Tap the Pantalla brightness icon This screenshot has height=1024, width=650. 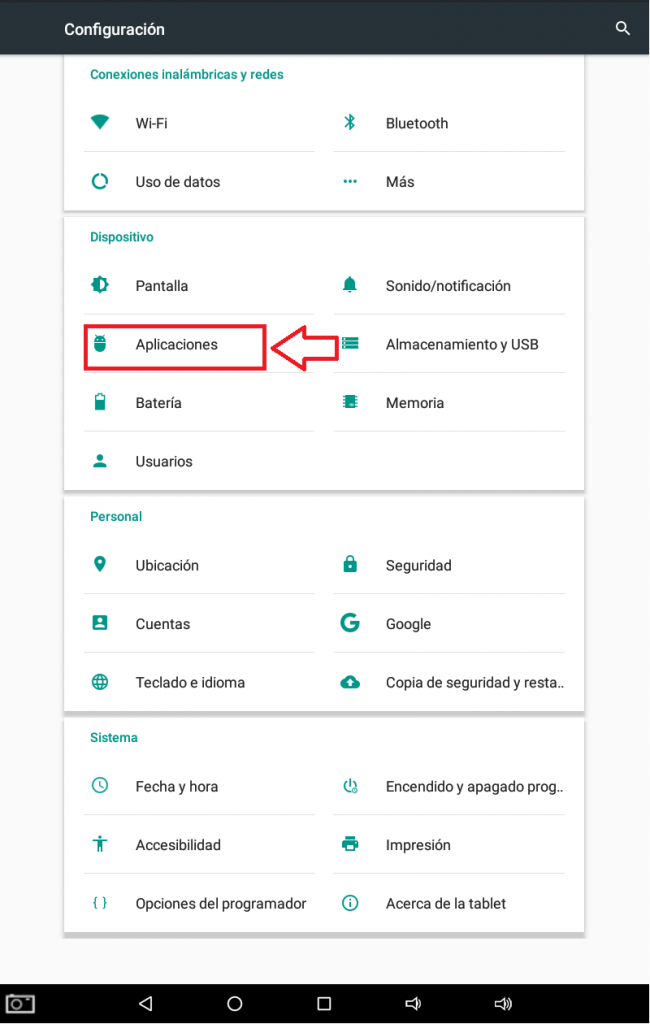point(100,285)
